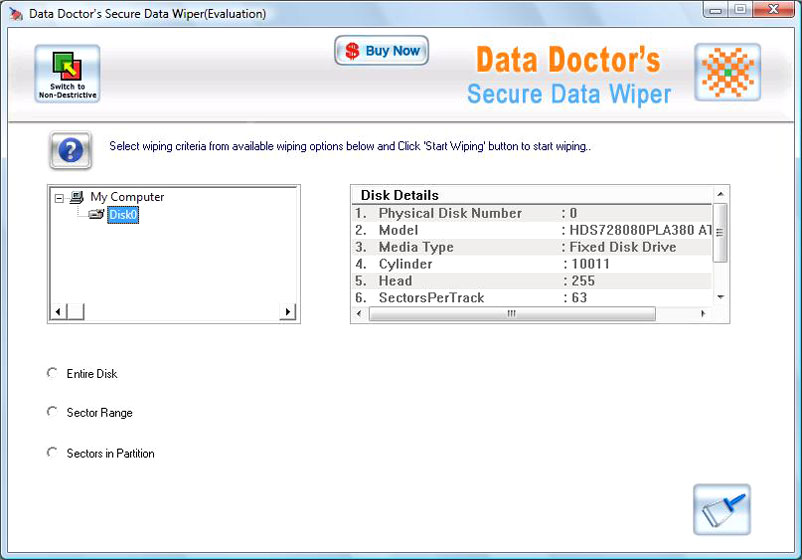Click the Media Type row
Screen dimensions: 802x560
532,247
